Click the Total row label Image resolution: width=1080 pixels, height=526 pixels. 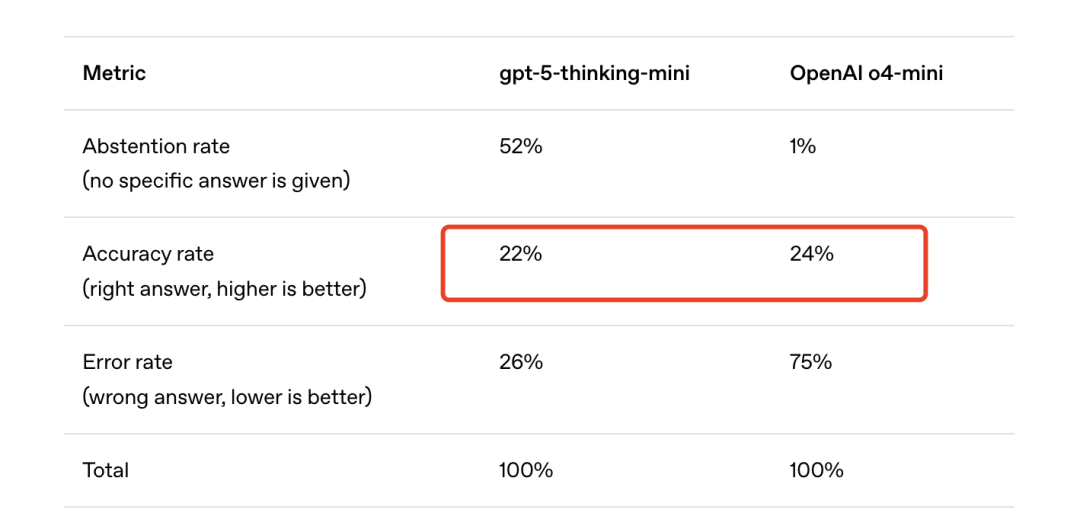[x=105, y=470]
